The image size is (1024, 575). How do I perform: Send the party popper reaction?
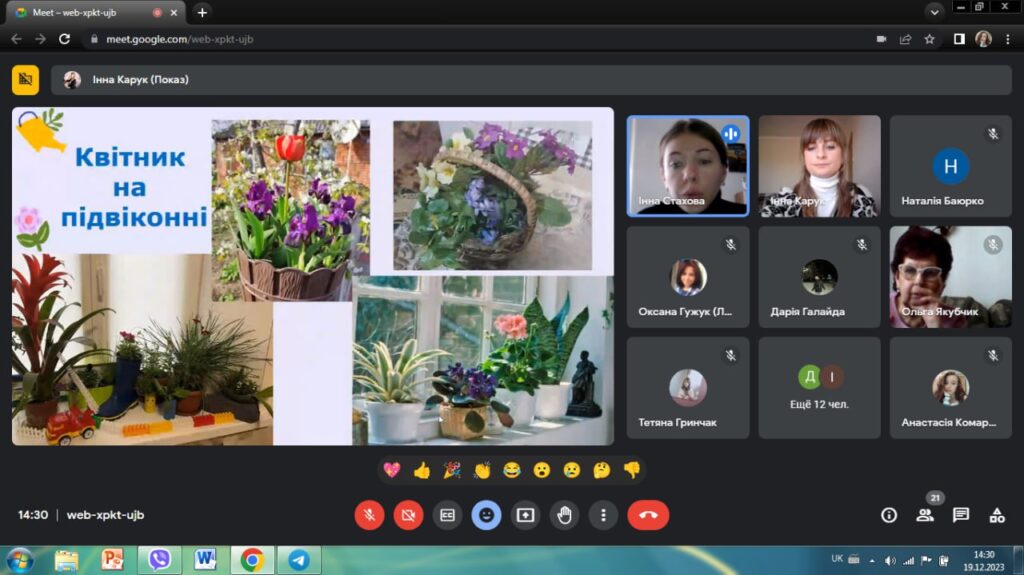[x=451, y=470]
